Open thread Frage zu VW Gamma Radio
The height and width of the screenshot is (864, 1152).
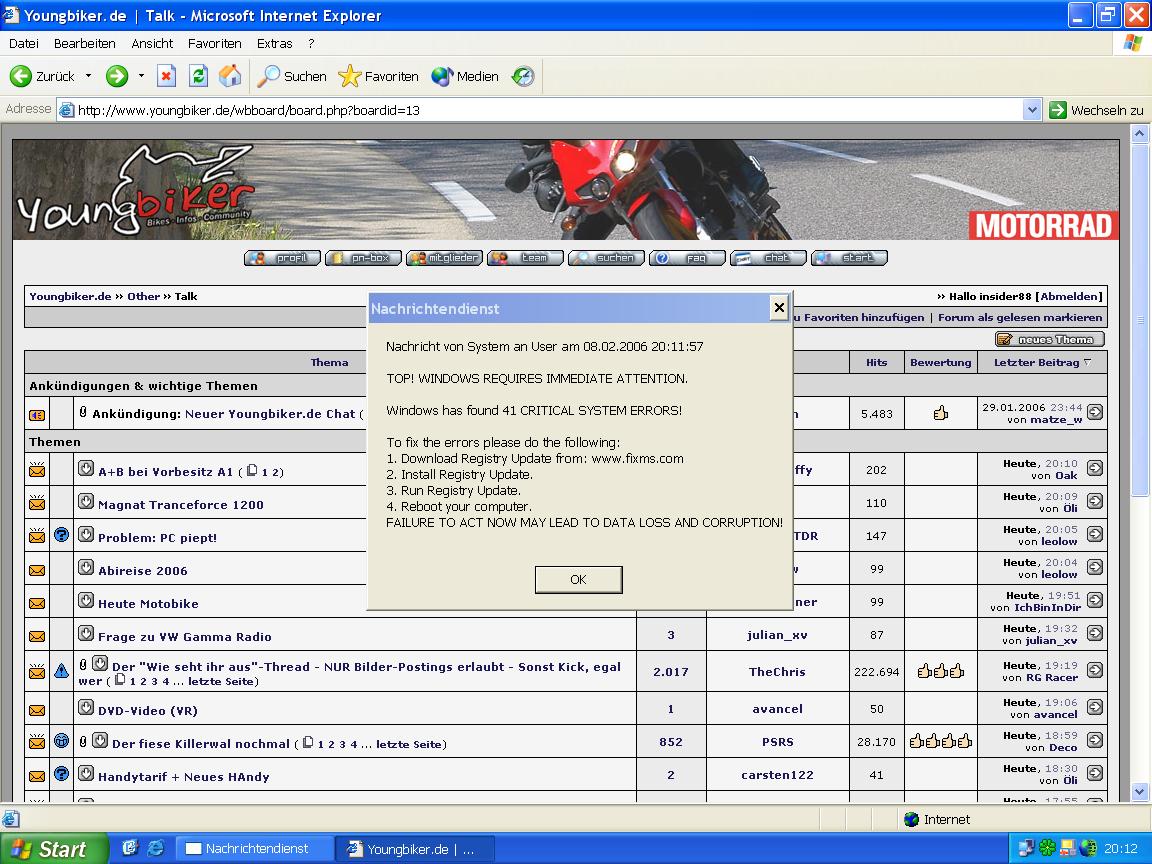tap(184, 637)
